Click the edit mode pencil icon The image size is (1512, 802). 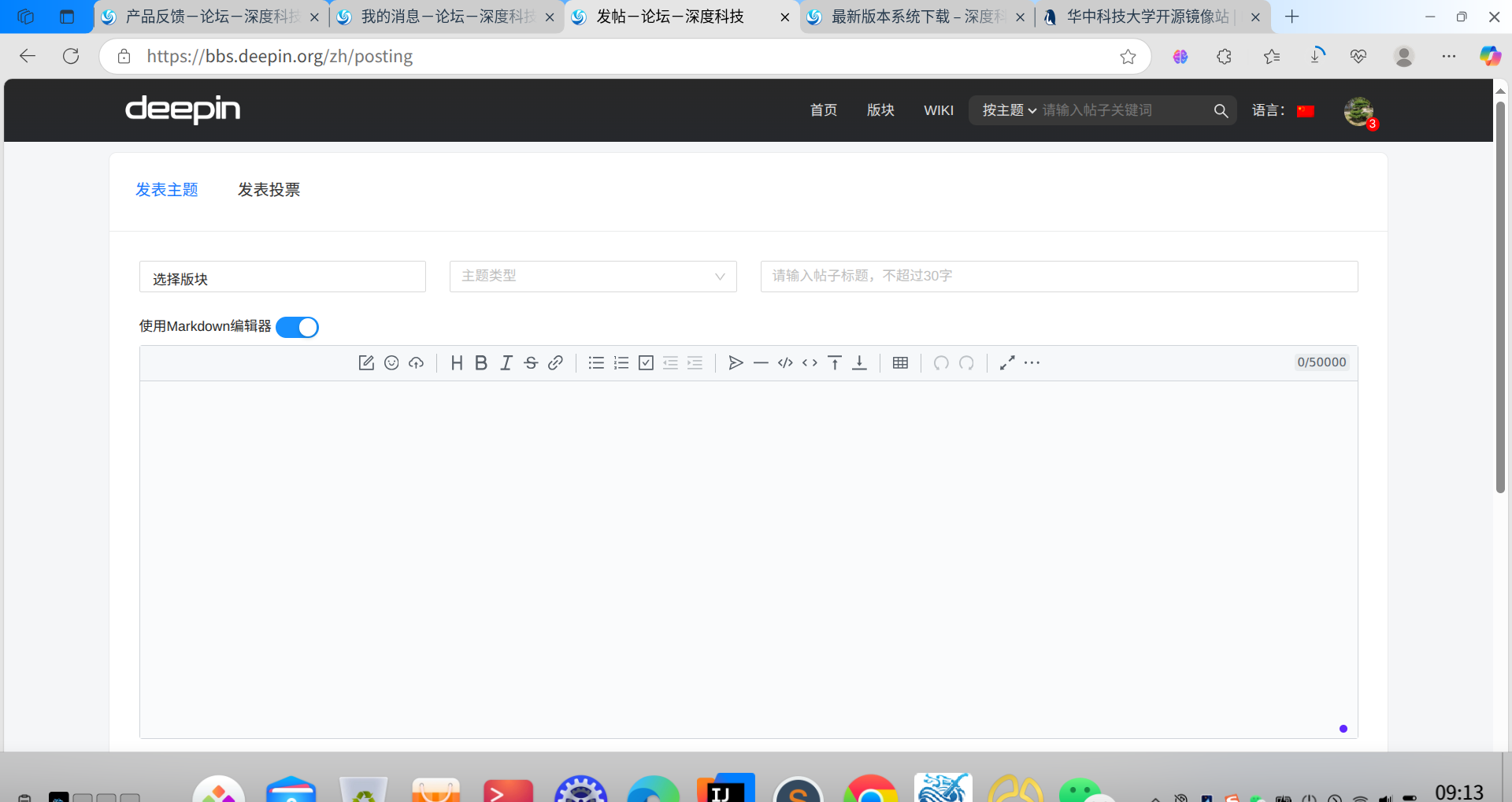click(x=366, y=362)
